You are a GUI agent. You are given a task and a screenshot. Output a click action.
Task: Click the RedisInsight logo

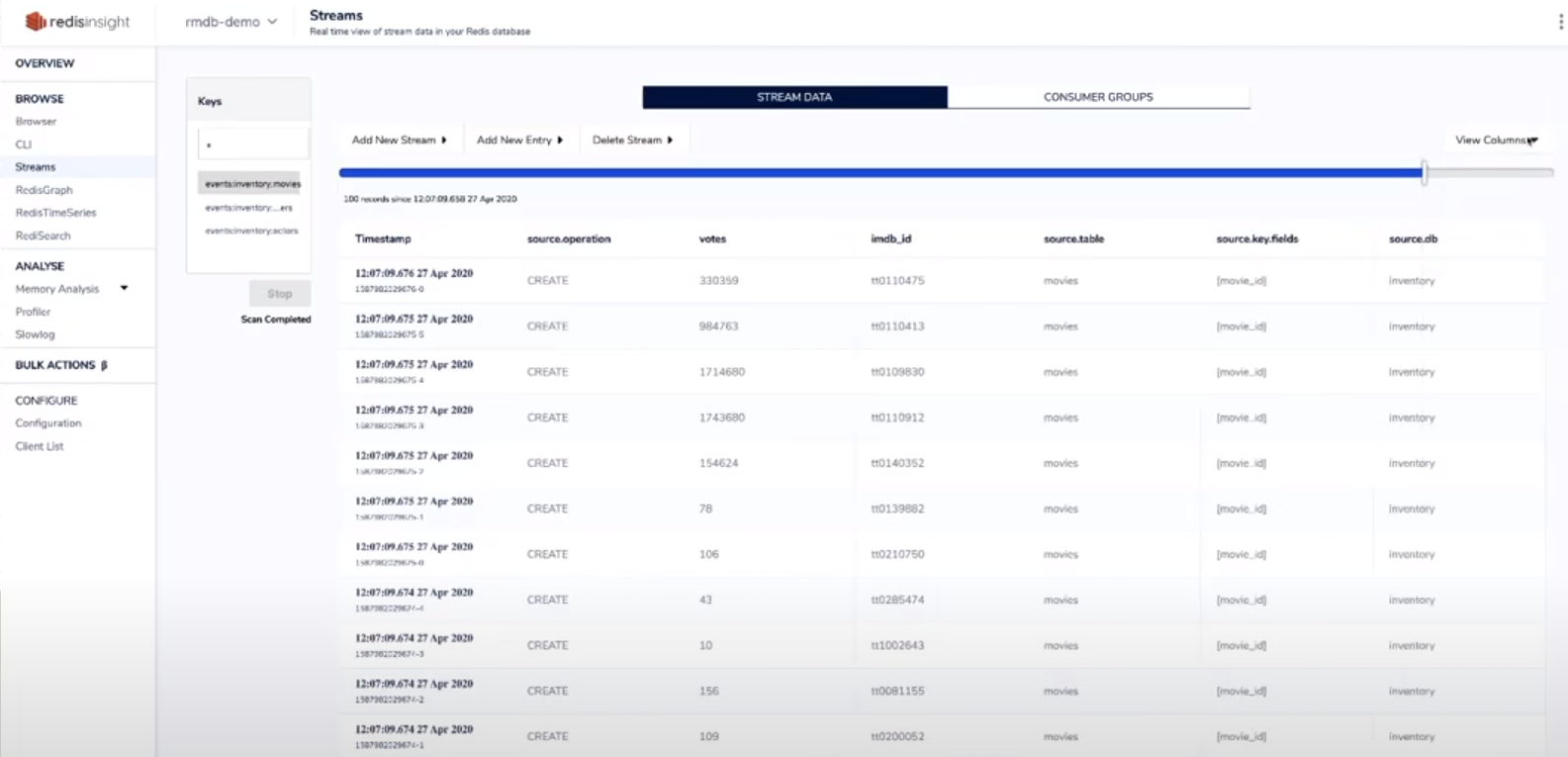point(77,22)
